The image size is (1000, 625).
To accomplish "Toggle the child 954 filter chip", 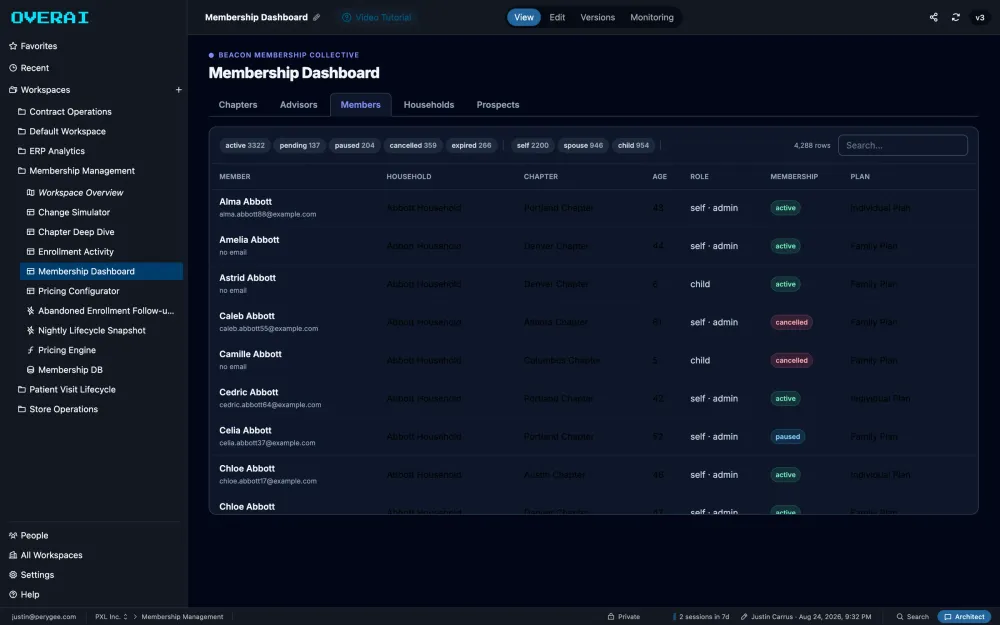I will point(633,145).
